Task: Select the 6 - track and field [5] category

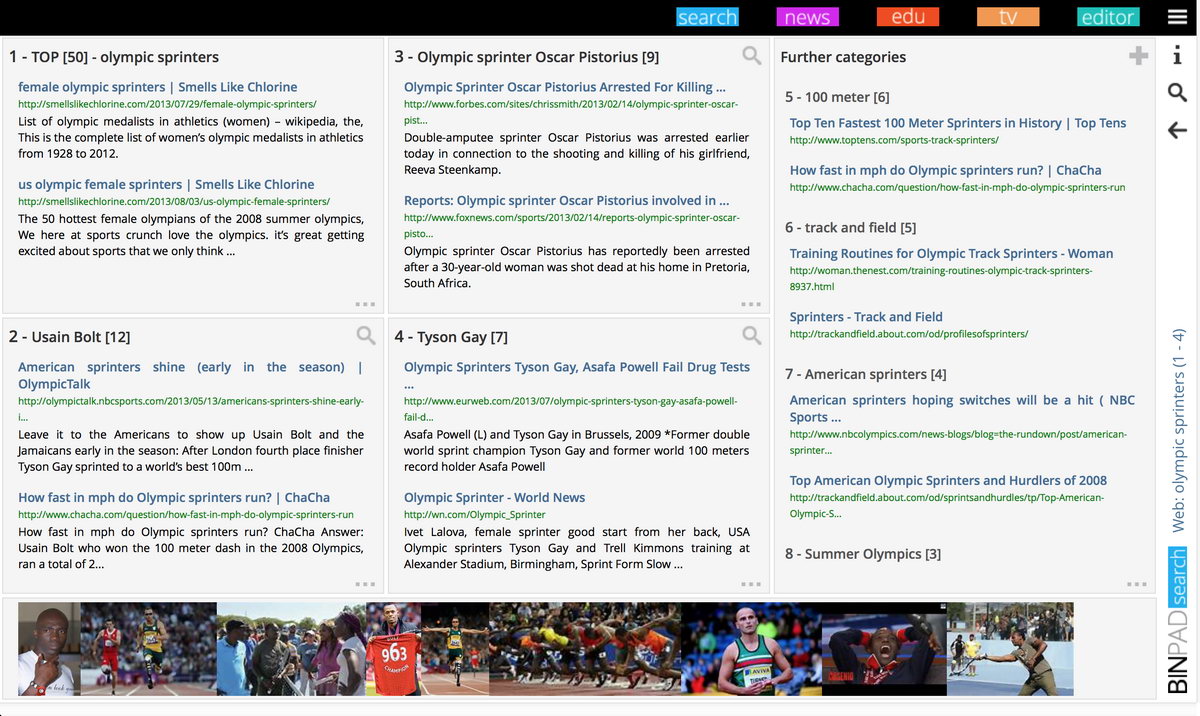Action: point(850,227)
